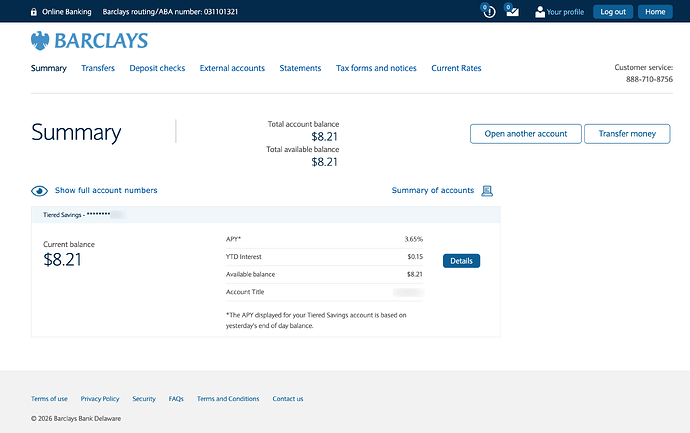This screenshot has width=690, height=433.
Task: Open the Summary of accounts link
Action: 433,191
